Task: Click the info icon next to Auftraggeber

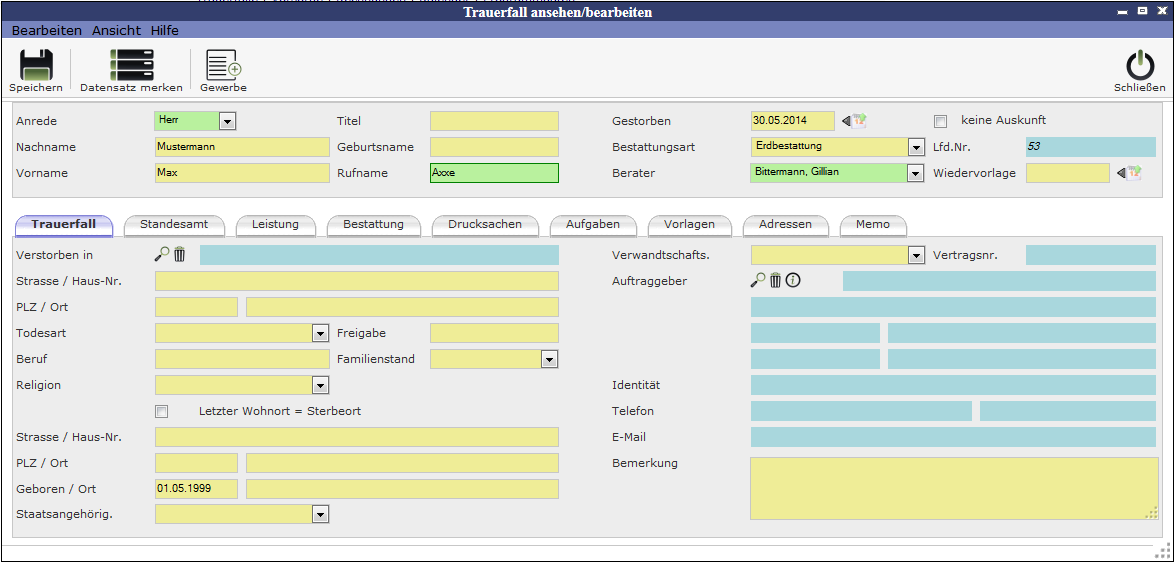Action: [793, 281]
